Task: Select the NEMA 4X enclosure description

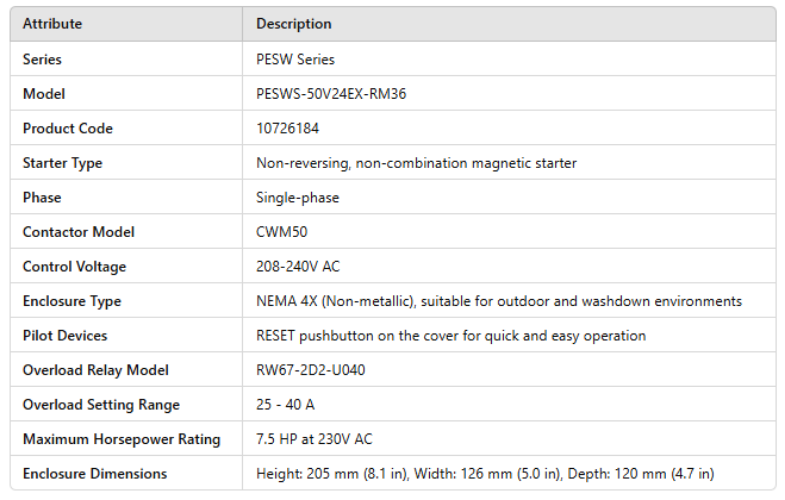Action: click(x=498, y=301)
